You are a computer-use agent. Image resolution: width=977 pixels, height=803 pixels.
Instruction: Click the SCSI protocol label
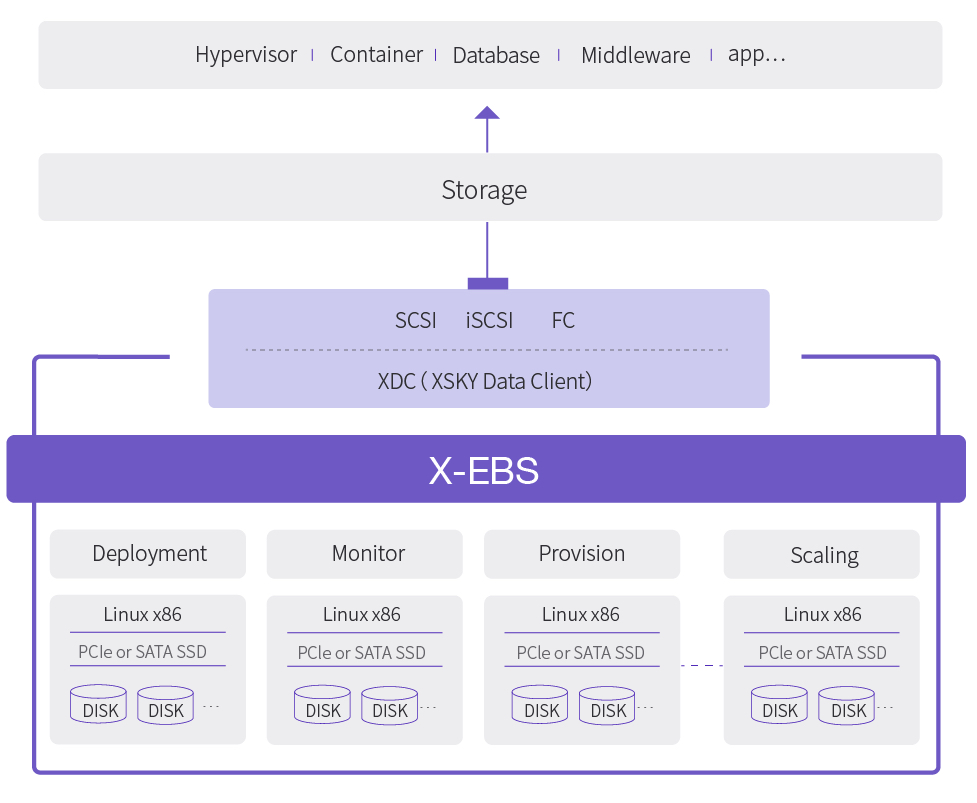(x=416, y=320)
